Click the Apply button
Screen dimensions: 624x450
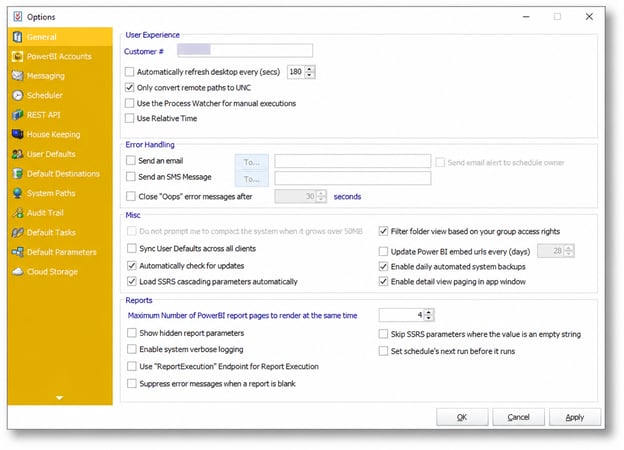coord(575,417)
